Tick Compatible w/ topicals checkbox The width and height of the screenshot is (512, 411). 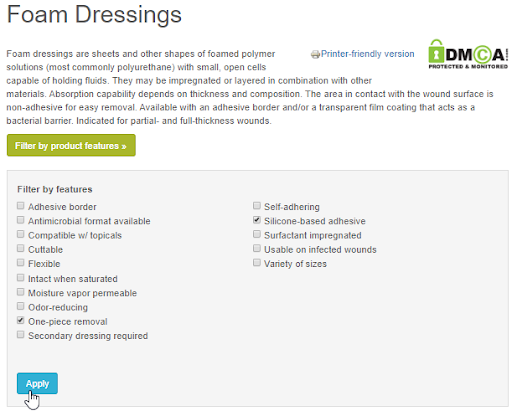tap(21, 234)
